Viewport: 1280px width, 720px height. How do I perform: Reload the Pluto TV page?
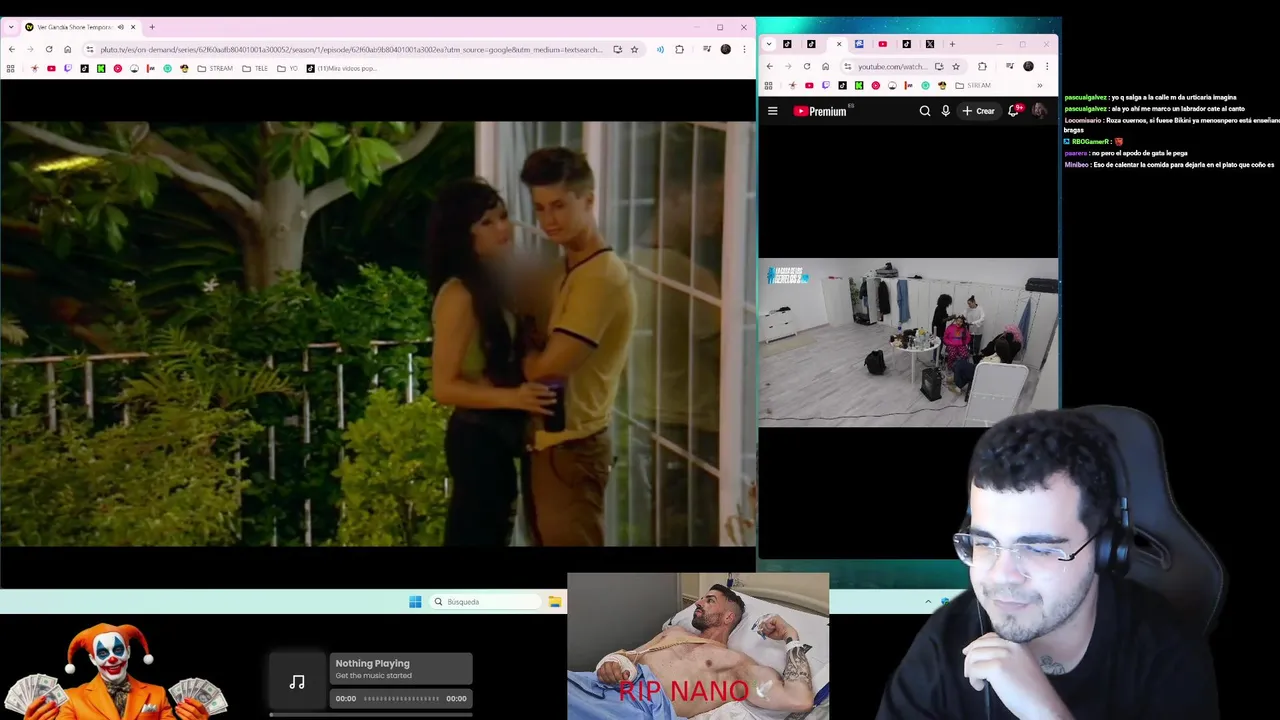49,49
